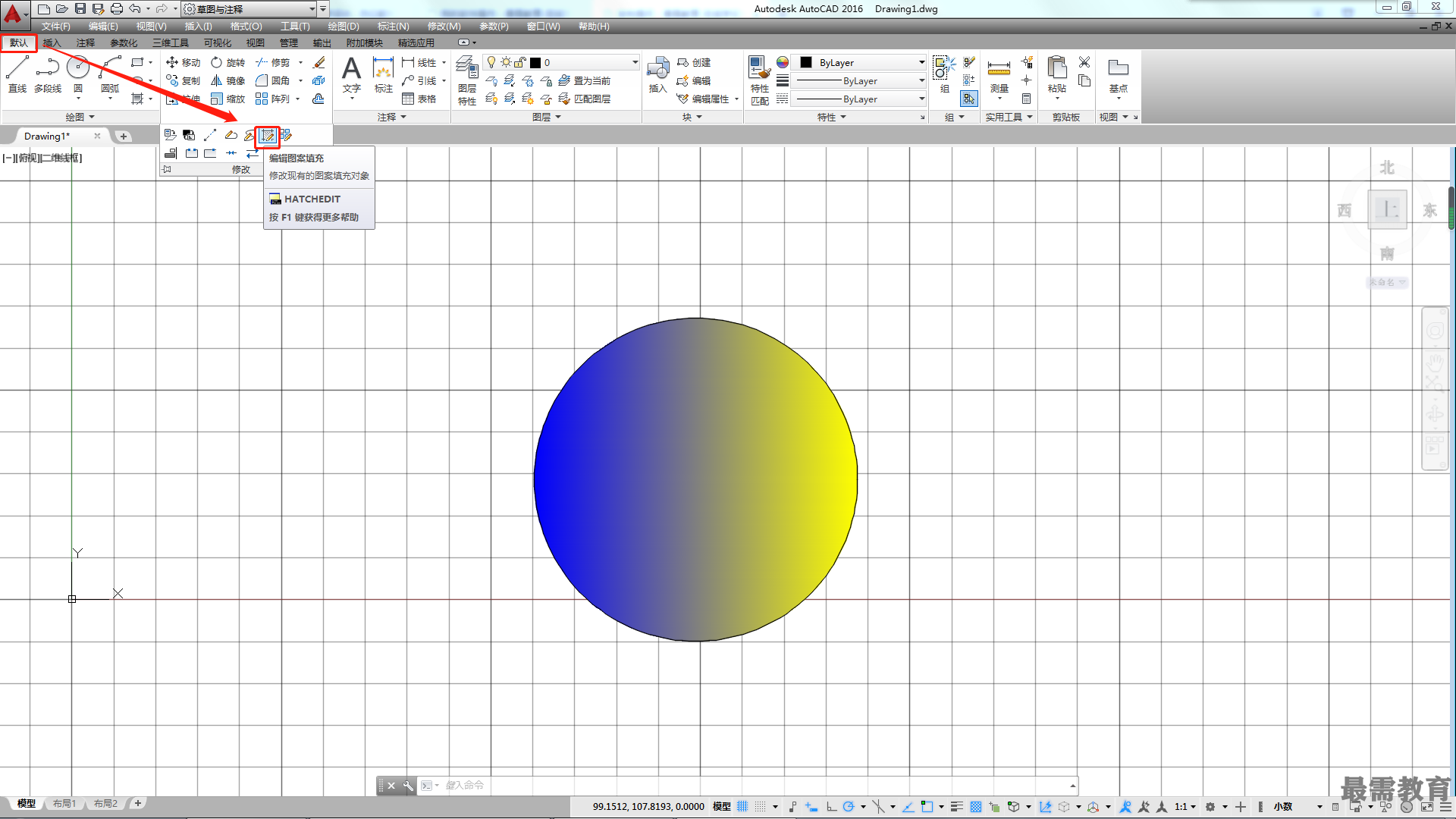This screenshot has width=1456, height=819.
Task: Click the Move (移动) tool
Action: 183,62
